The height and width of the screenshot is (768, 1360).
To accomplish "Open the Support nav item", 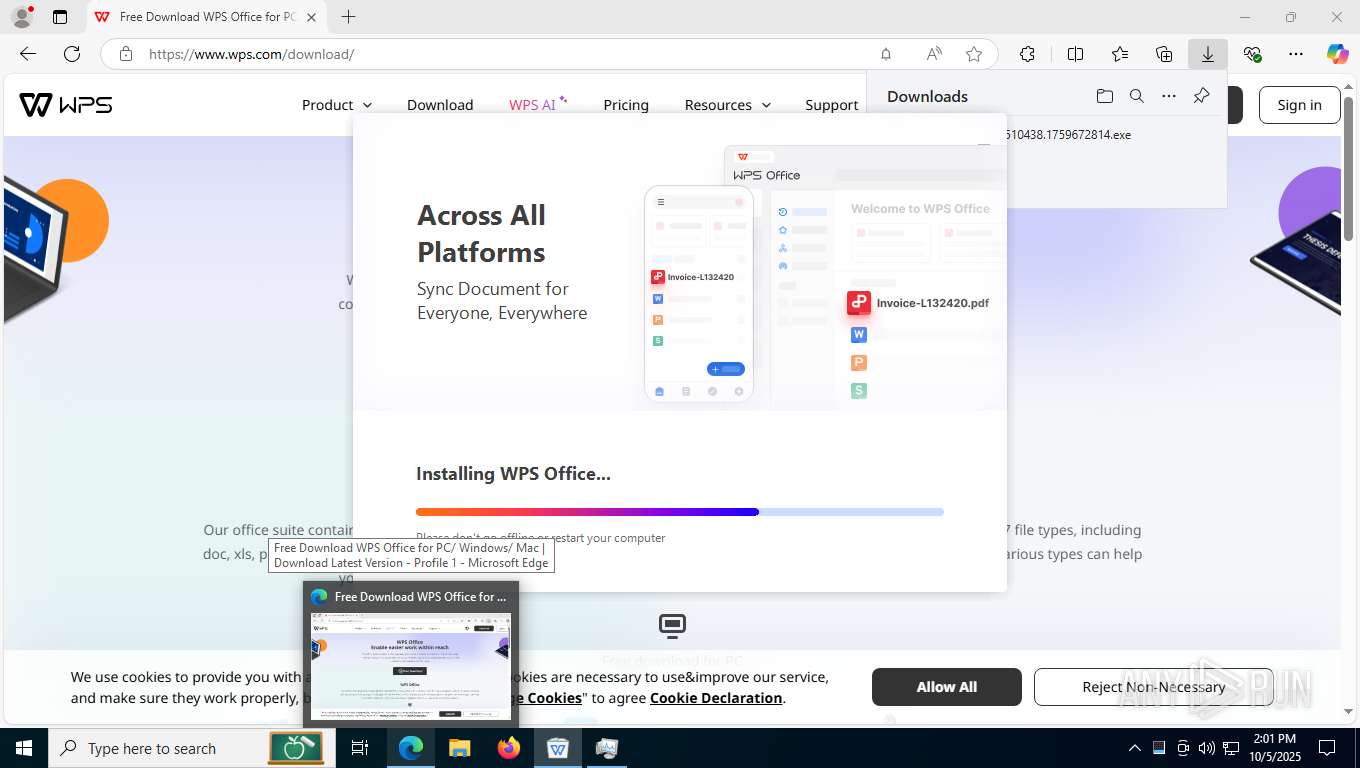I will pos(832,105).
